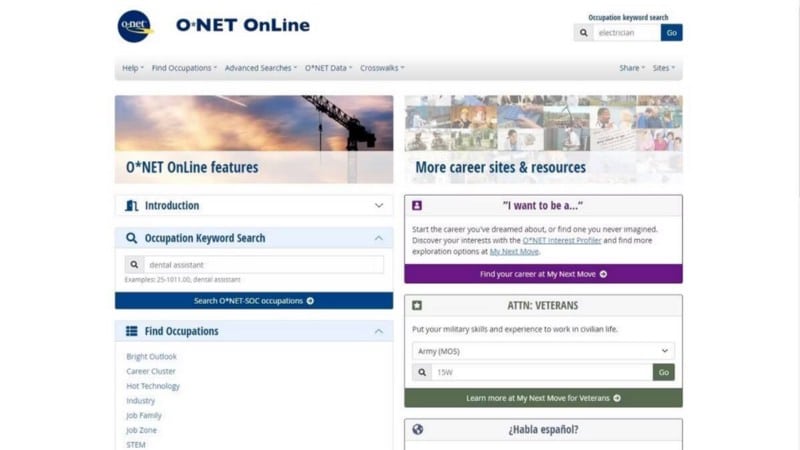Open the O*NET Data menu
The image size is (800, 450).
point(329,68)
